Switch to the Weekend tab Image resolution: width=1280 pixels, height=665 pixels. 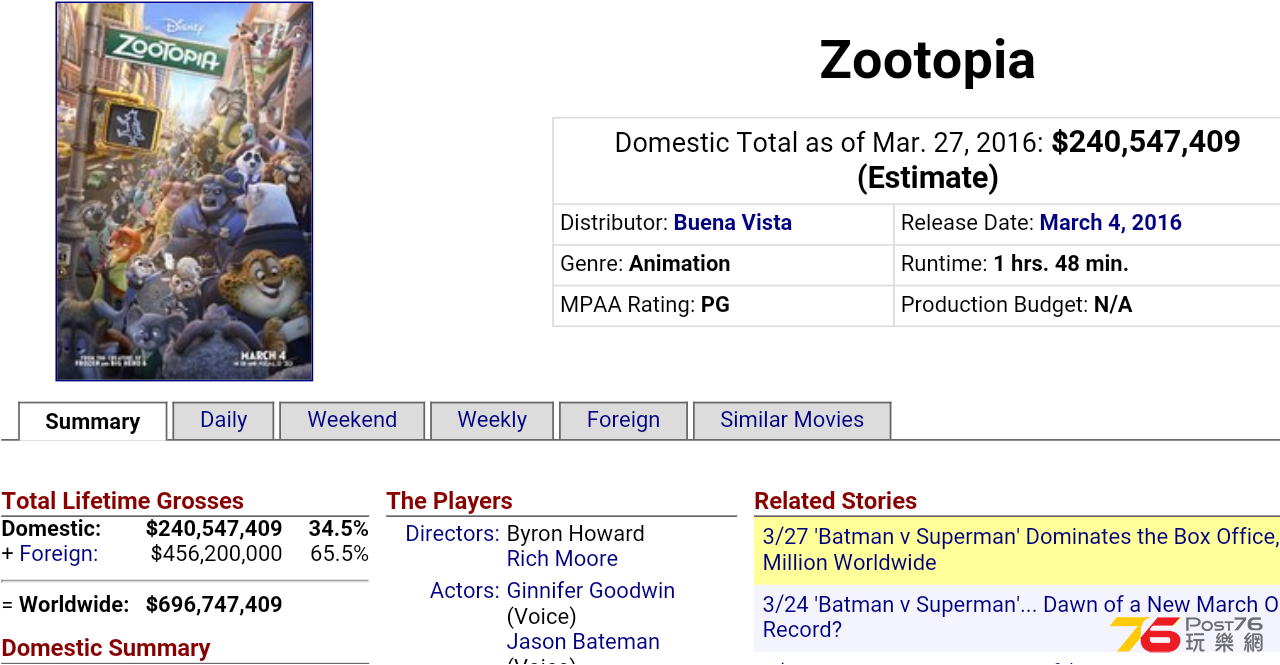coord(352,420)
